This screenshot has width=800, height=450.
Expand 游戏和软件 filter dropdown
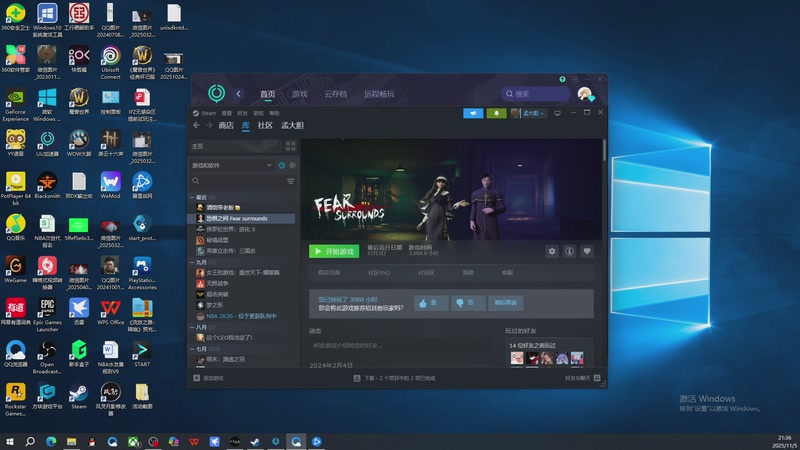pyautogui.click(x=232, y=165)
